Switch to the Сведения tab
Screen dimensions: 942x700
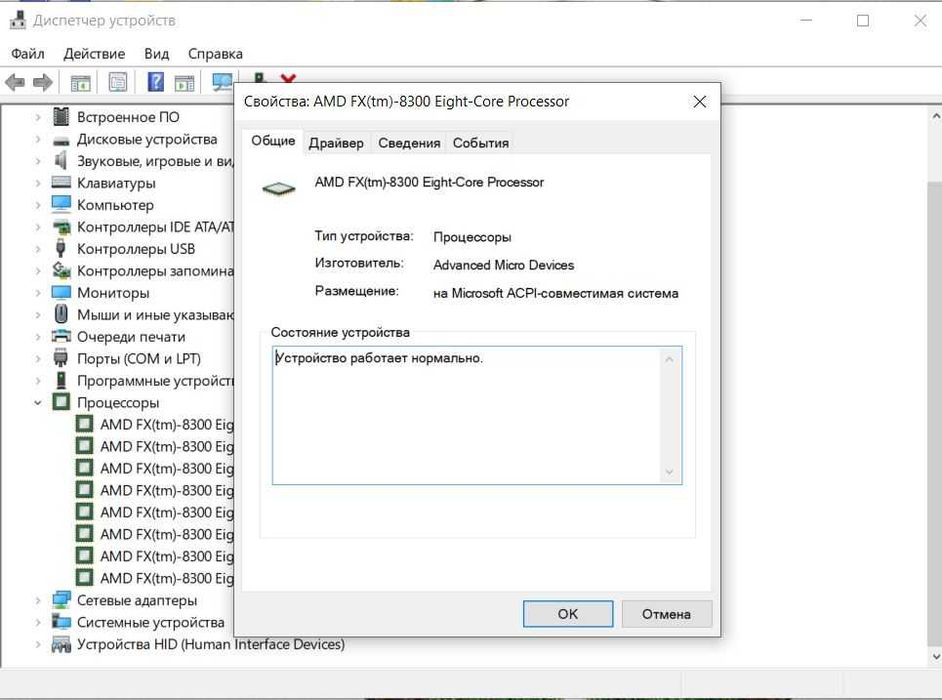tap(409, 143)
